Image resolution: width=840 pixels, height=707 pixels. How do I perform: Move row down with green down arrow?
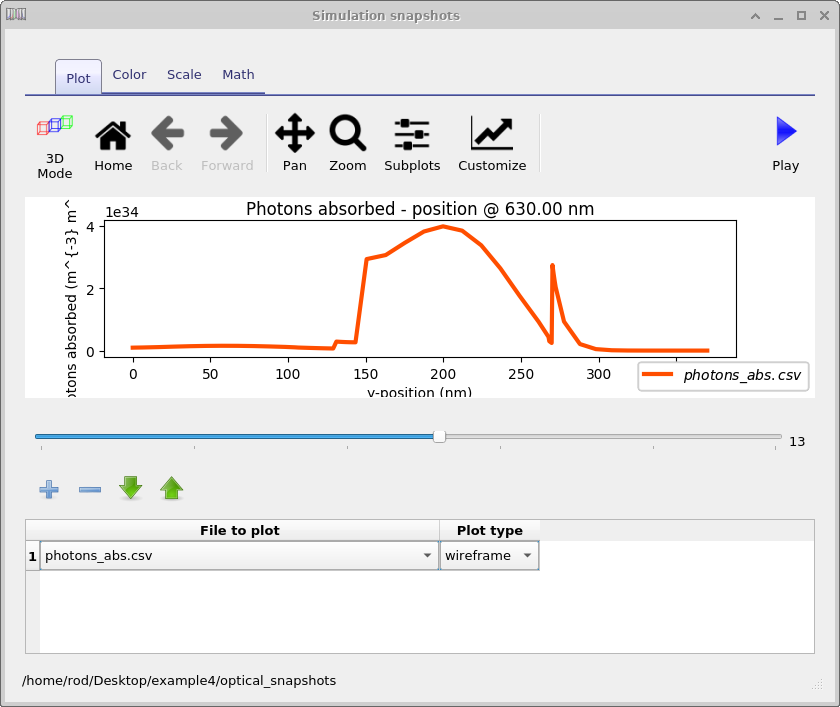(x=131, y=488)
